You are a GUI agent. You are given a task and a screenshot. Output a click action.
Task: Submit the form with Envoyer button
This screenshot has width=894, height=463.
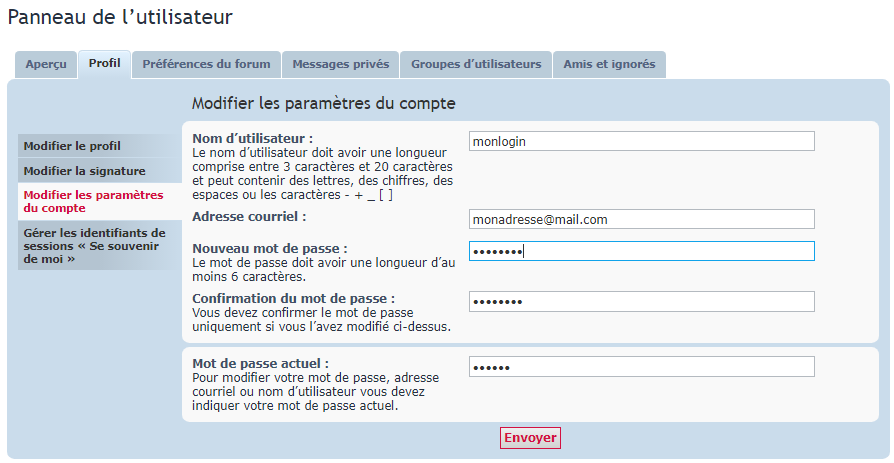tap(530, 438)
